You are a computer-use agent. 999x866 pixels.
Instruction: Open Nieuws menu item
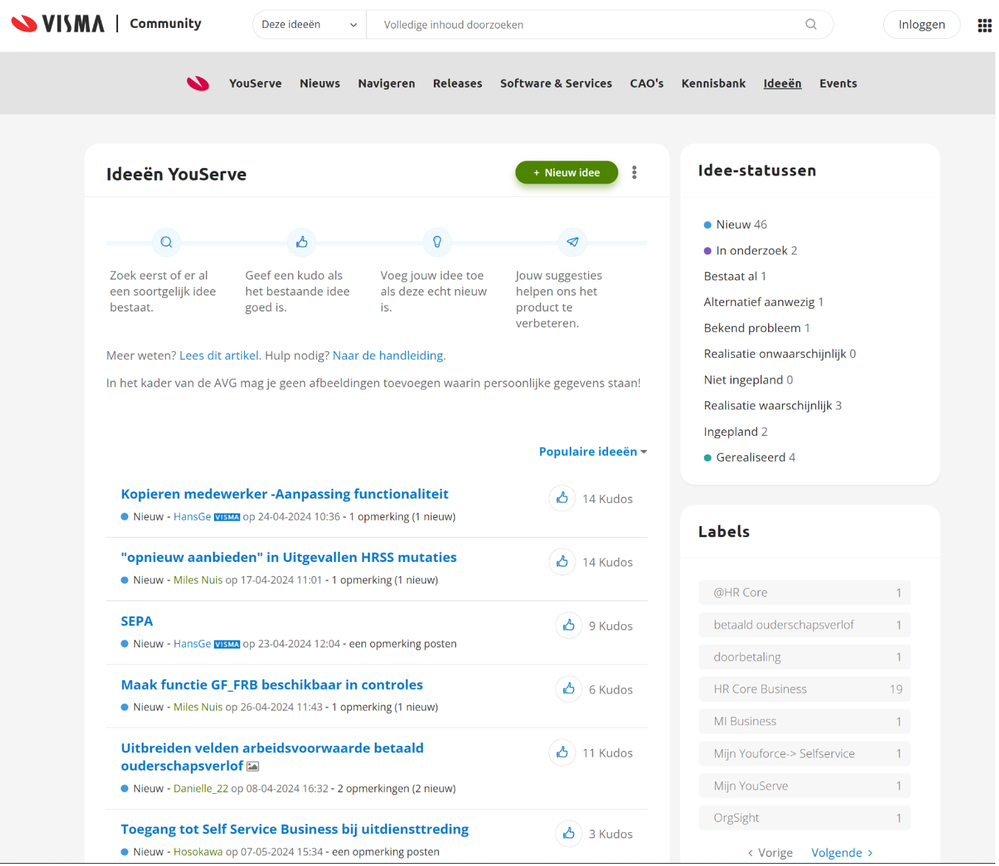pyautogui.click(x=320, y=83)
